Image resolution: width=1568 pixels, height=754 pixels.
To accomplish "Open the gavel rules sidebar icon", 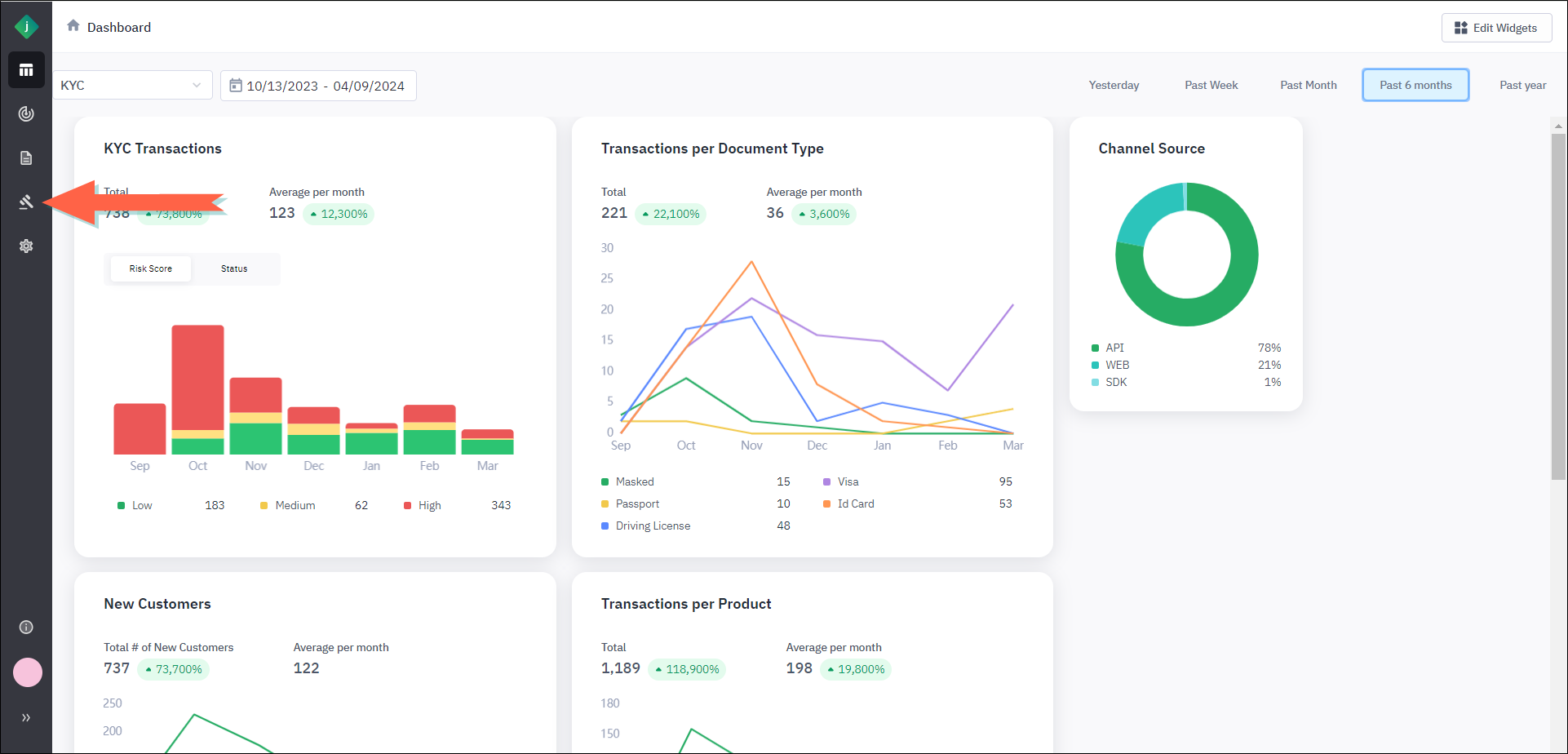I will [x=26, y=202].
